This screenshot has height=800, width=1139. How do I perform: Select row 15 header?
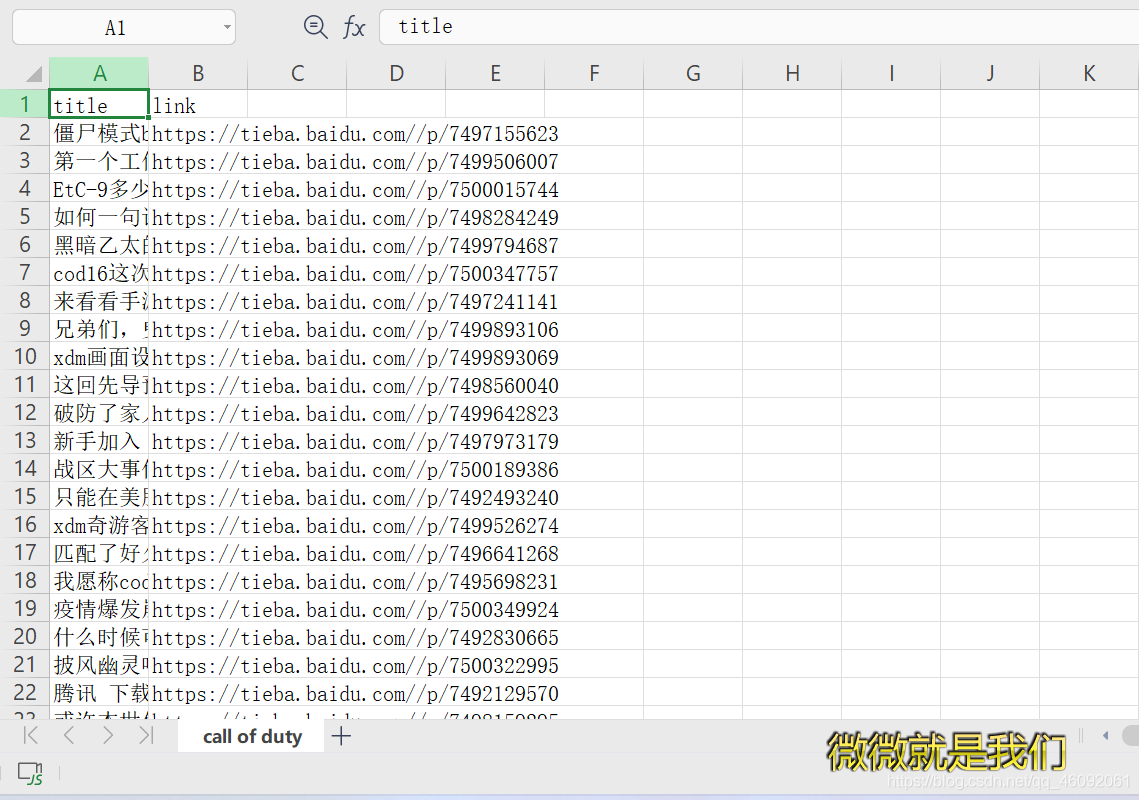pyautogui.click(x=25, y=497)
